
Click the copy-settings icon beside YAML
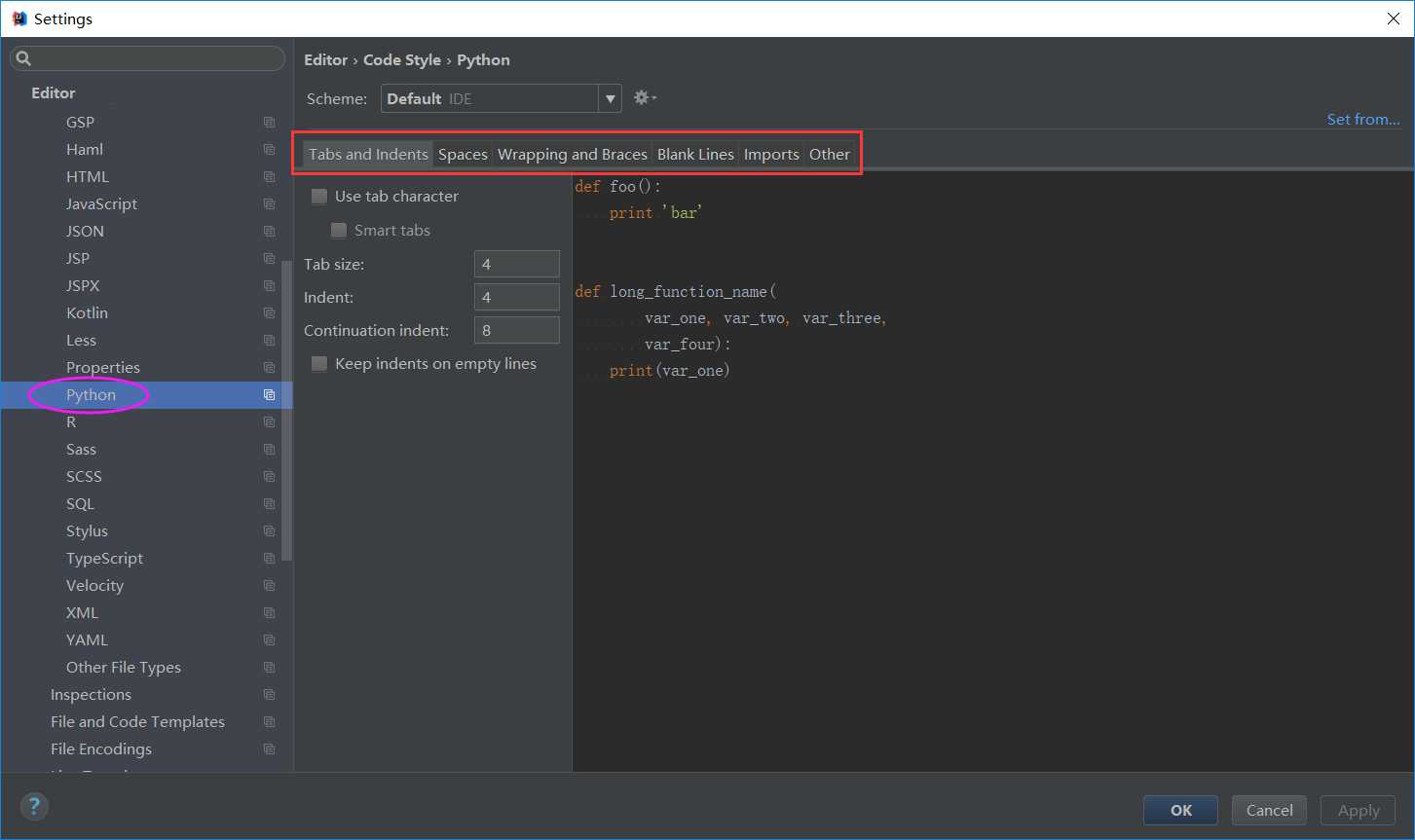(x=269, y=640)
